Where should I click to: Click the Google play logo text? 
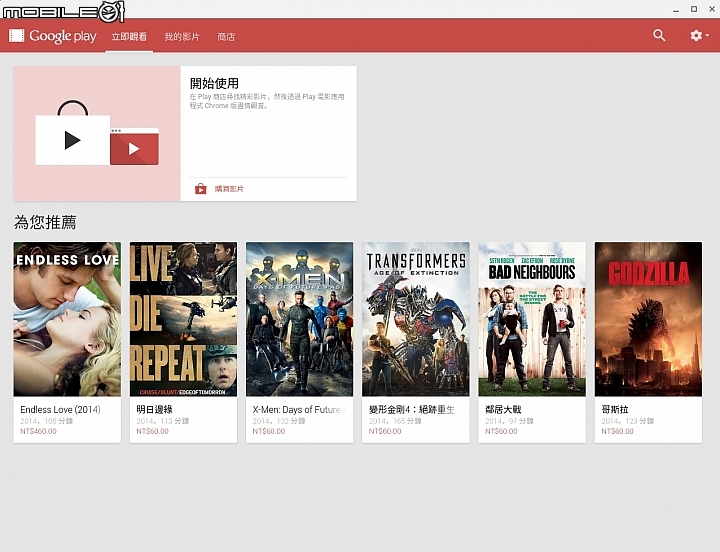[63, 36]
